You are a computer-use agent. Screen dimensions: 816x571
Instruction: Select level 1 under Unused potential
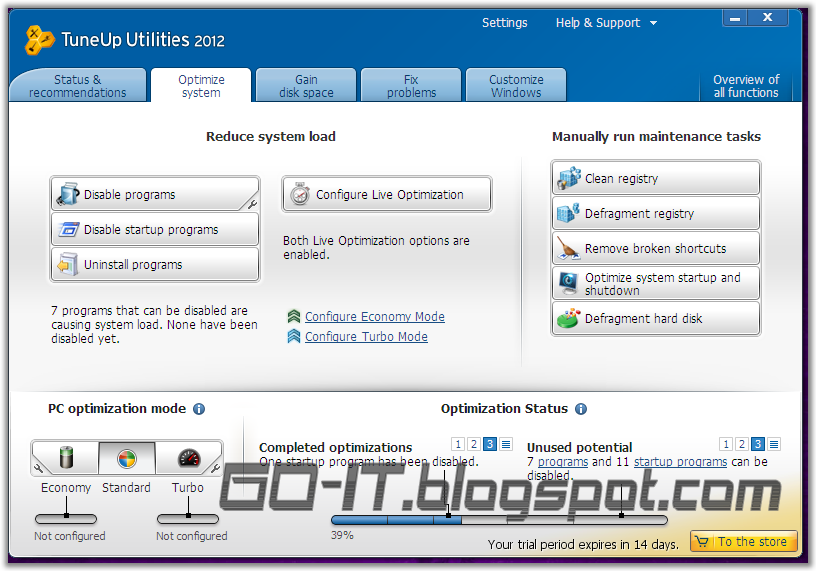(726, 444)
